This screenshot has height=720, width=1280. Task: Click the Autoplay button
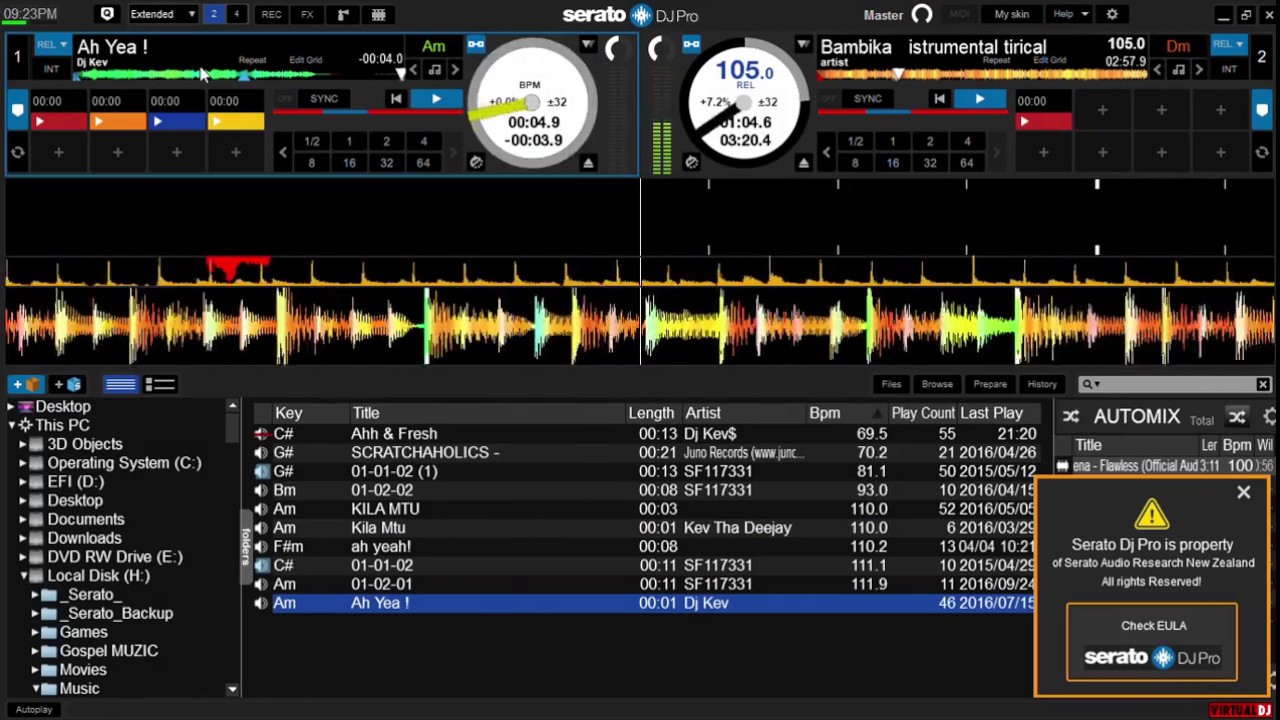pos(34,709)
